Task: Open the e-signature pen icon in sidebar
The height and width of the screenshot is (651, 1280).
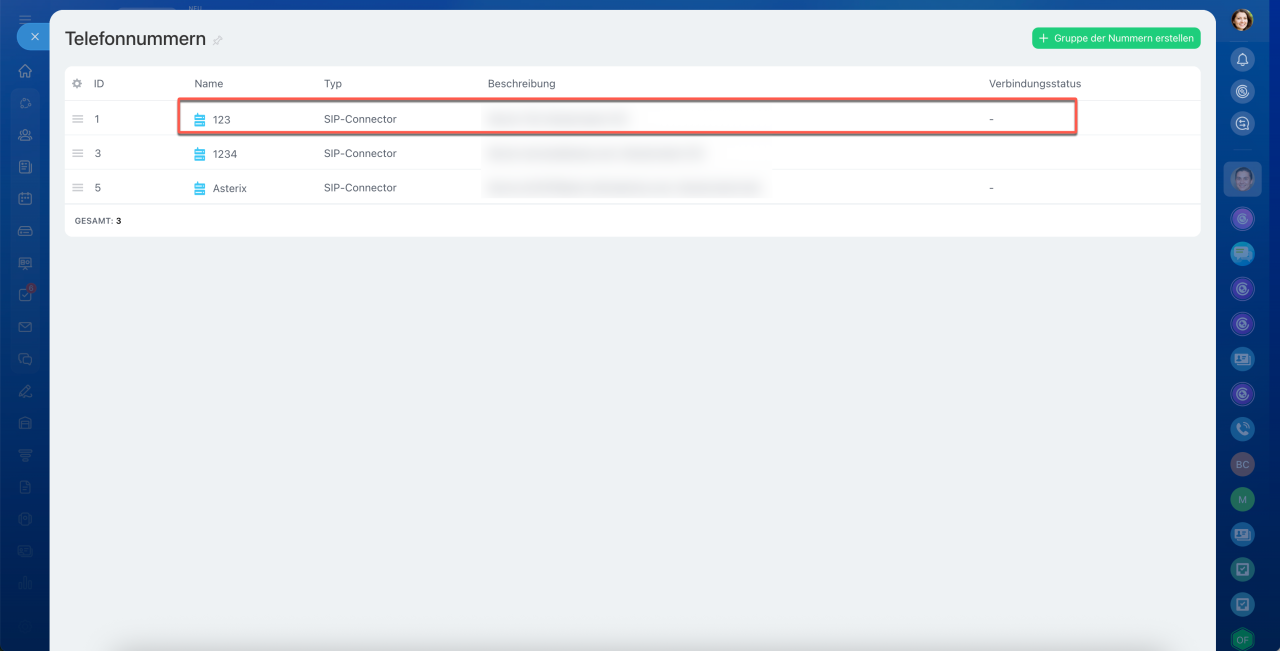Action: tap(25, 391)
